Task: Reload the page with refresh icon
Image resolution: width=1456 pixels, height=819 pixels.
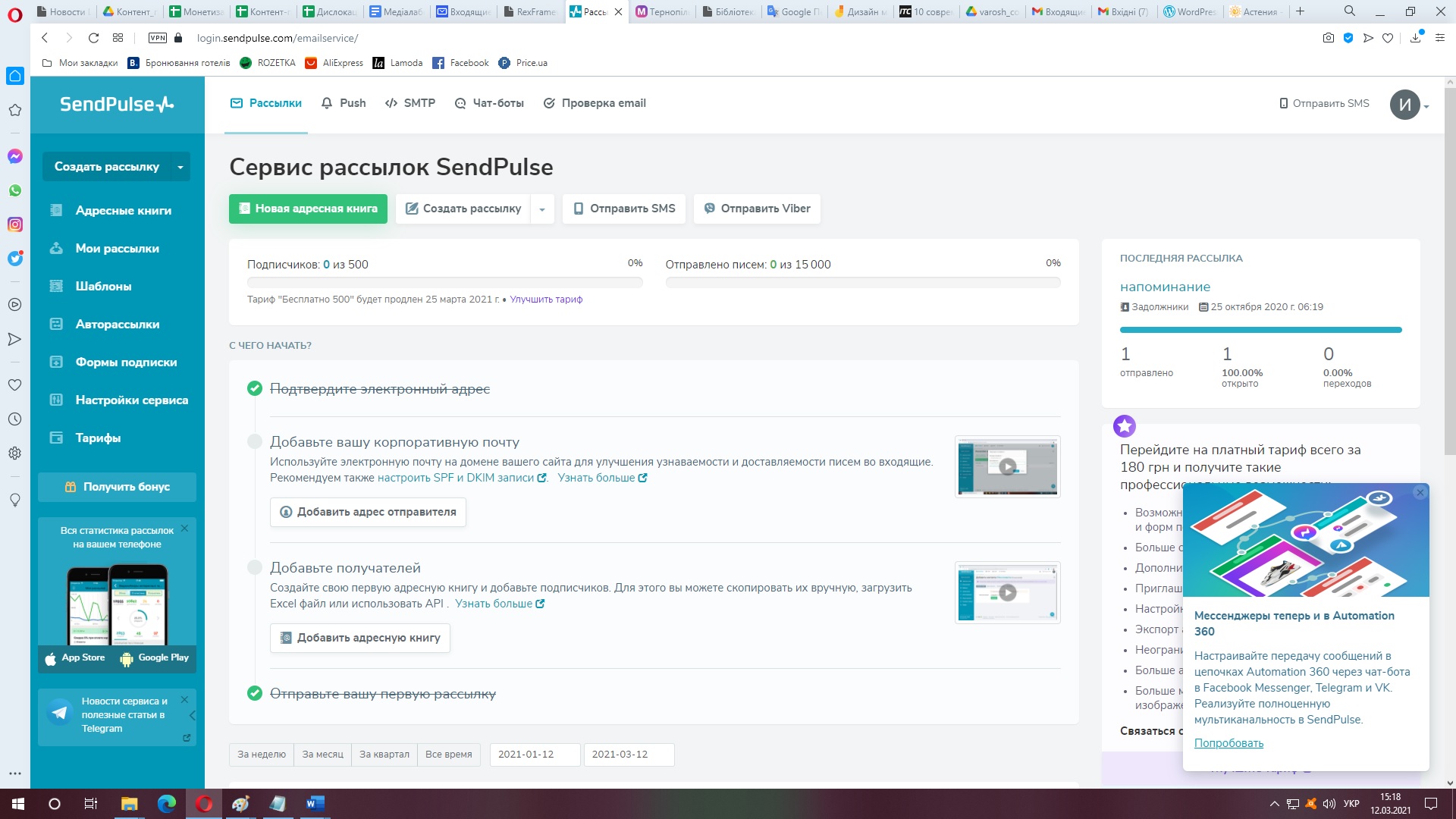Action: [93, 38]
